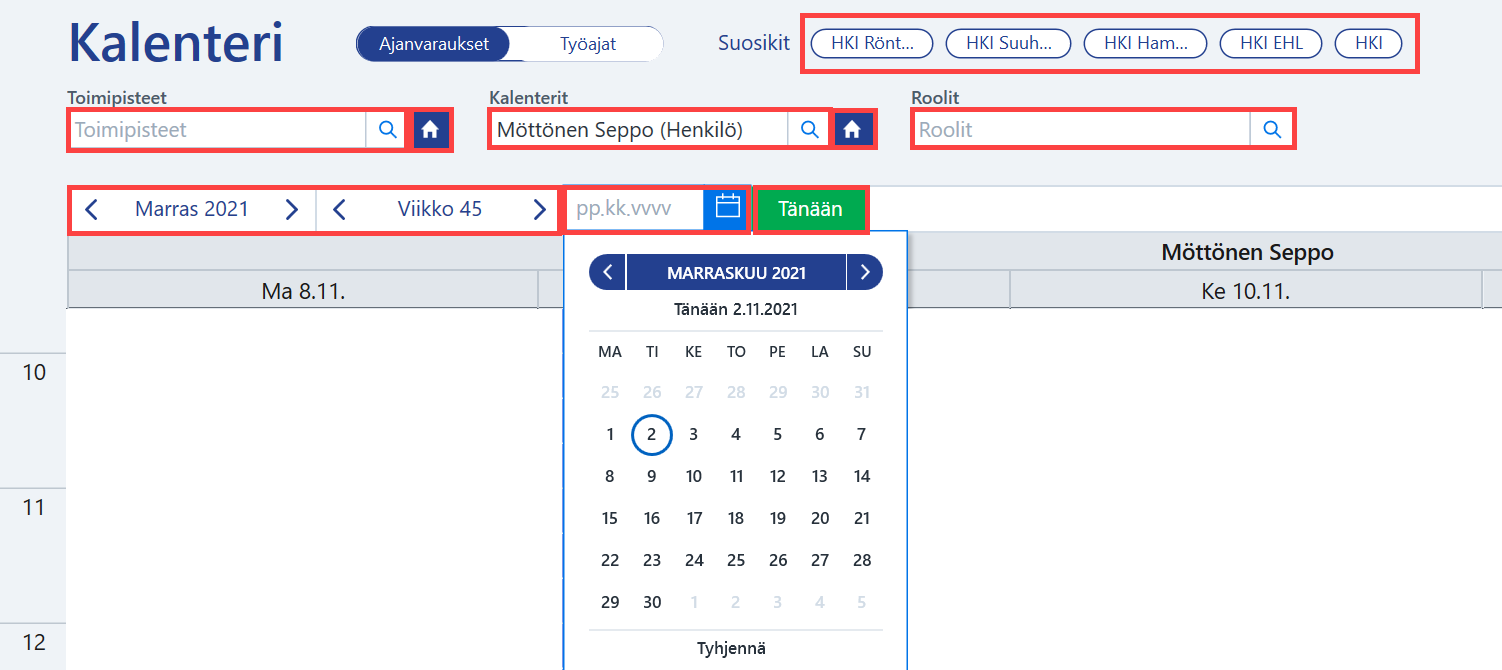Screen dimensions: 1502x670
Task: Click the Toimipisteet search magnifier icon
Action: pyautogui.click(x=387, y=129)
